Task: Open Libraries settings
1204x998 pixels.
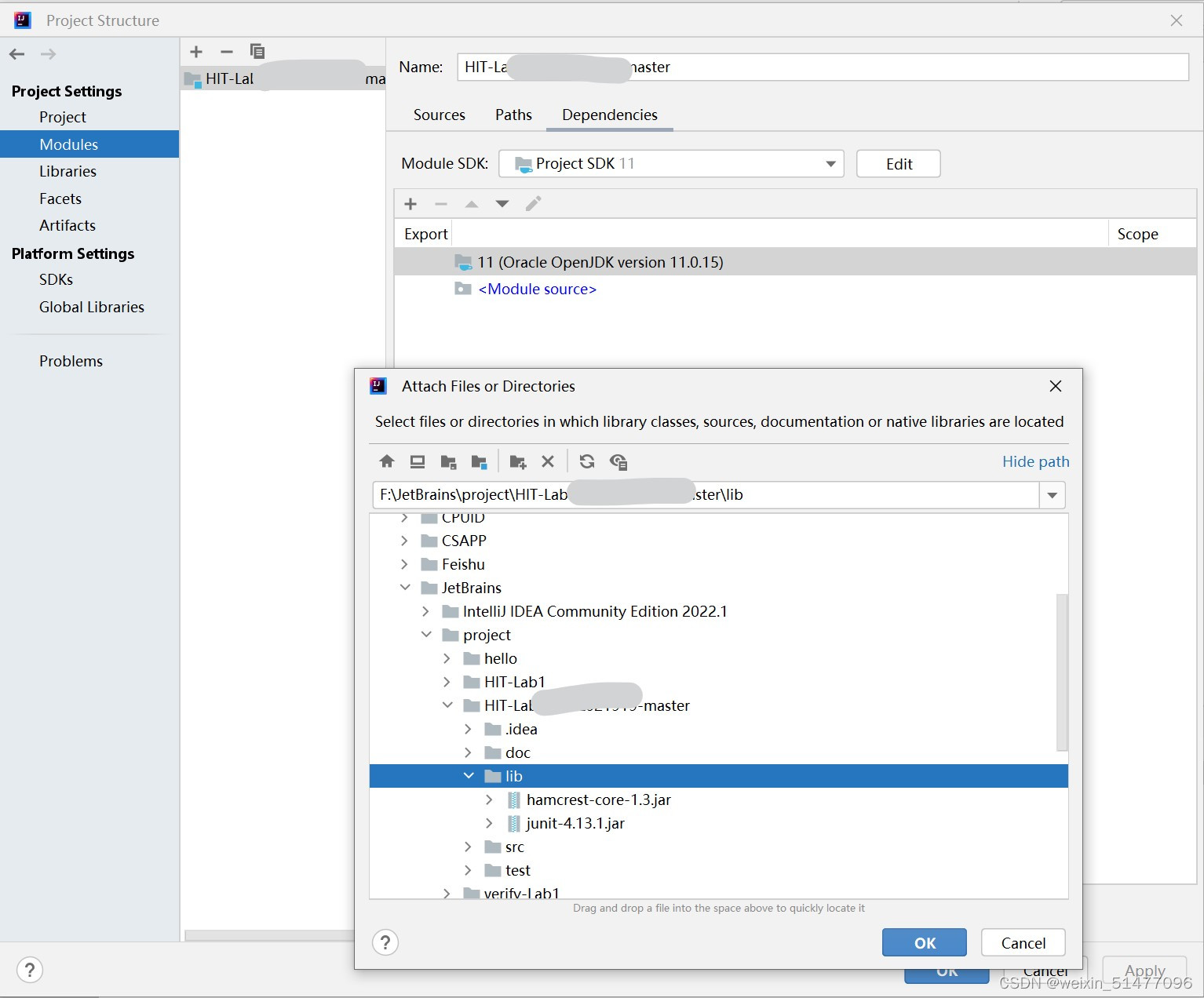Action: click(68, 171)
